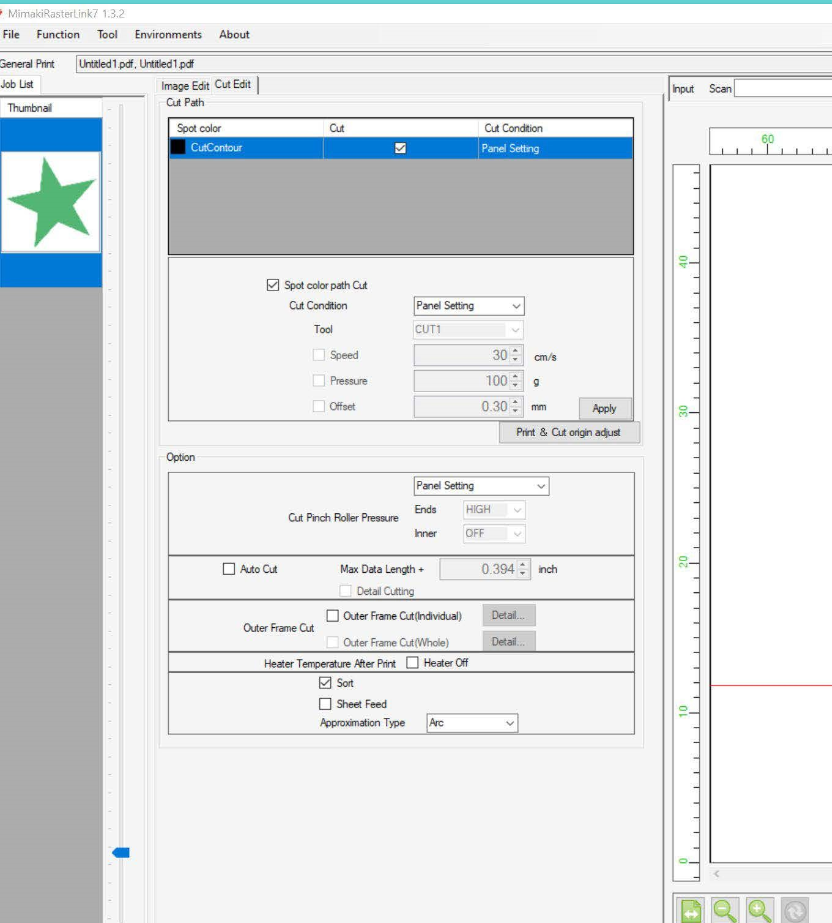The height and width of the screenshot is (923, 832).
Task: Click the zoom out magnifier icon
Action: point(725,911)
